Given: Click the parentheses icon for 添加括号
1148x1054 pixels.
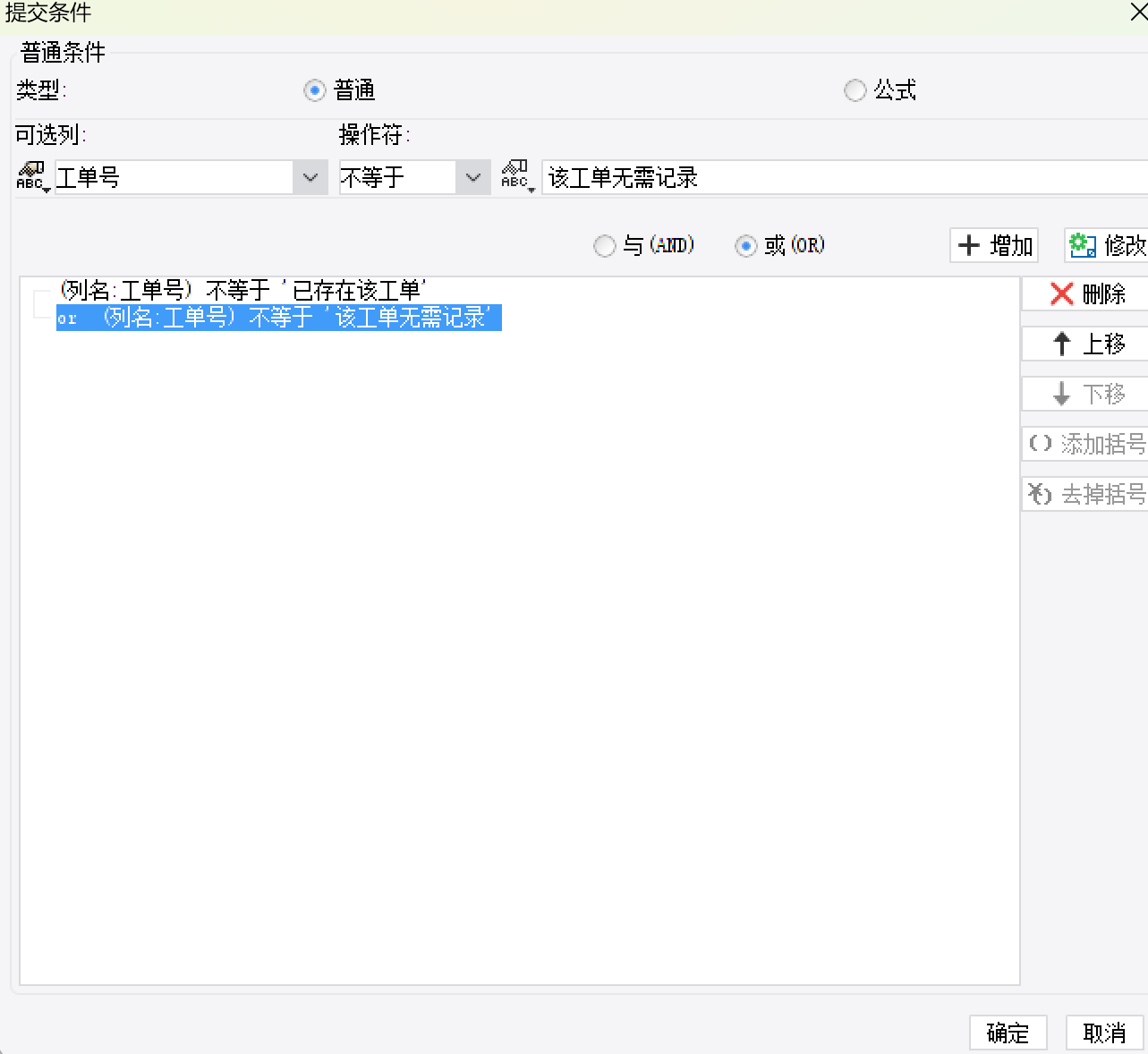Looking at the screenshot, I should 1041,444.
